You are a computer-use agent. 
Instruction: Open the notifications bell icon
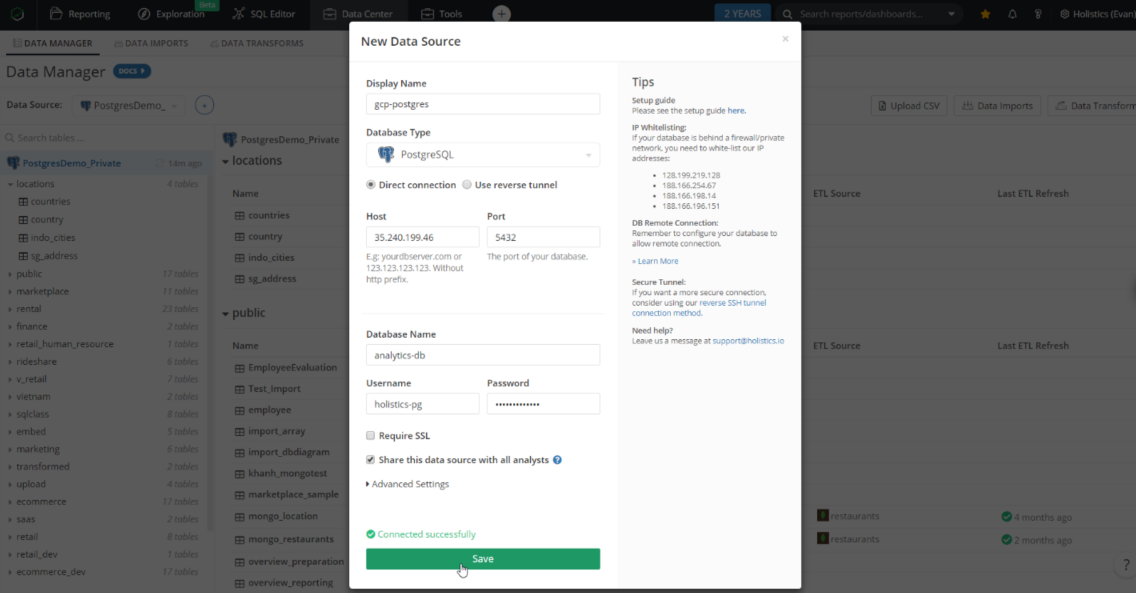[1012, 14]
